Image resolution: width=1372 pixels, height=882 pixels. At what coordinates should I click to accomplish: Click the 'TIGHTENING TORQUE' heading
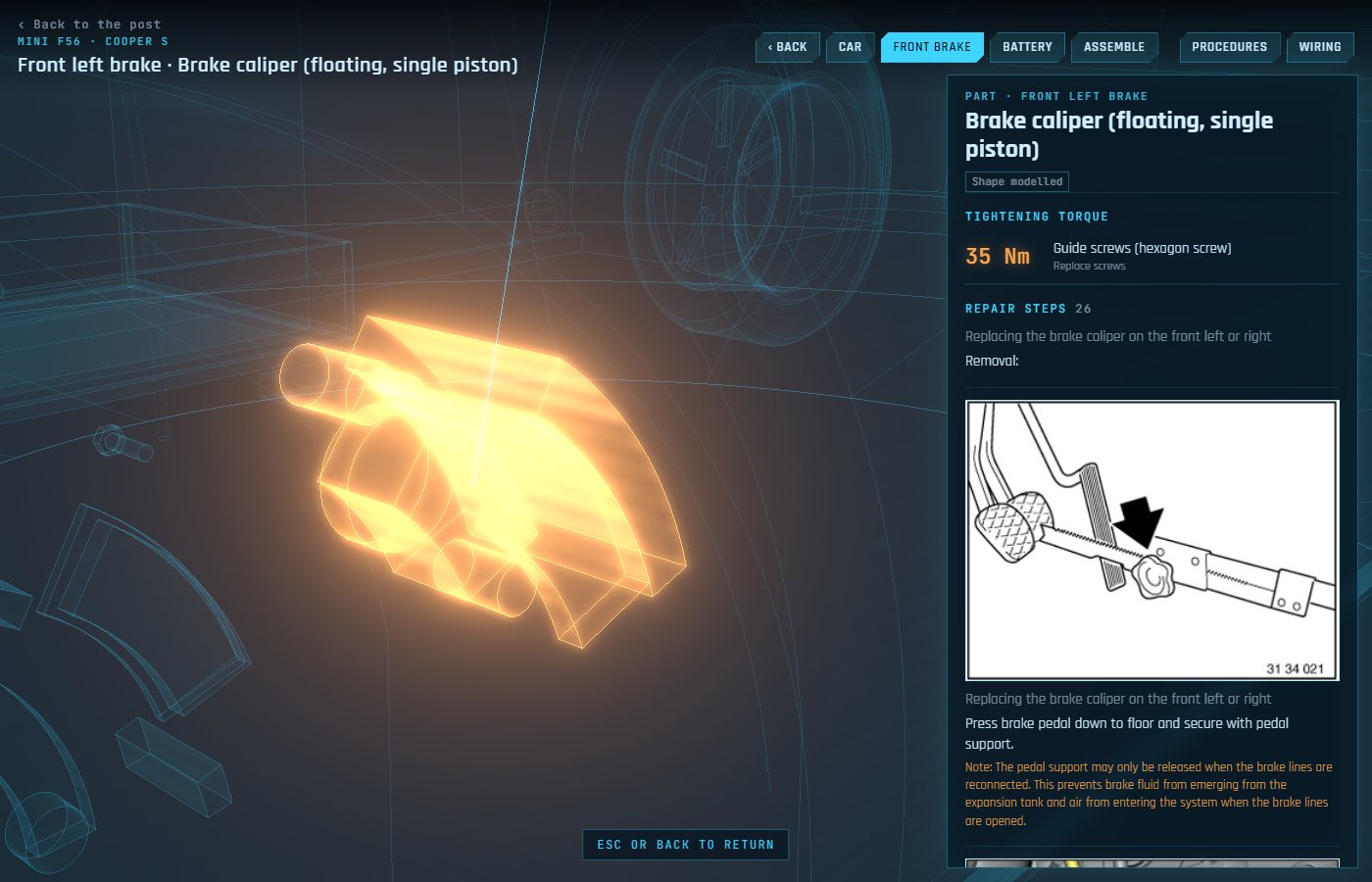(1037, 217)
